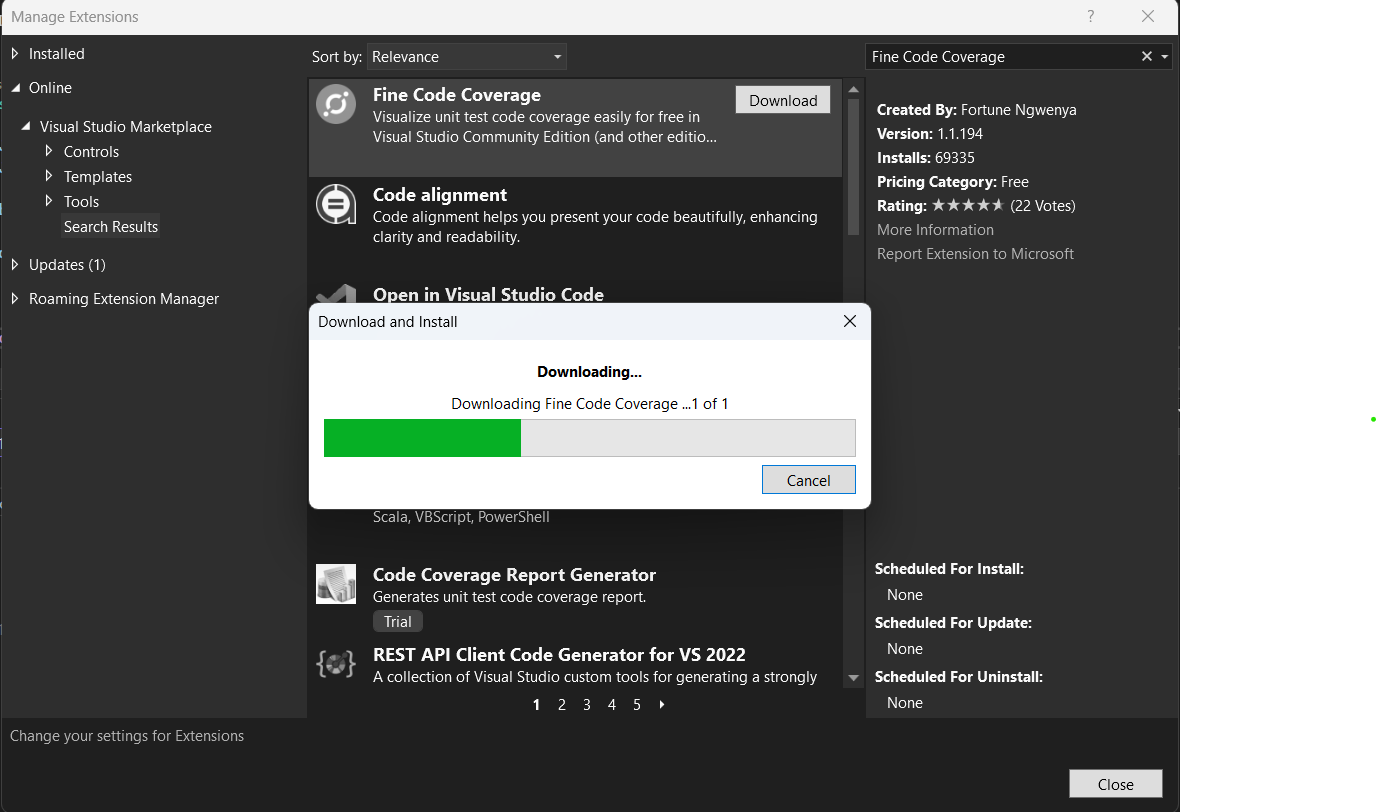Cancel the Fine Code Coverage download
The image size is (1377, 812).
(809, 480)
